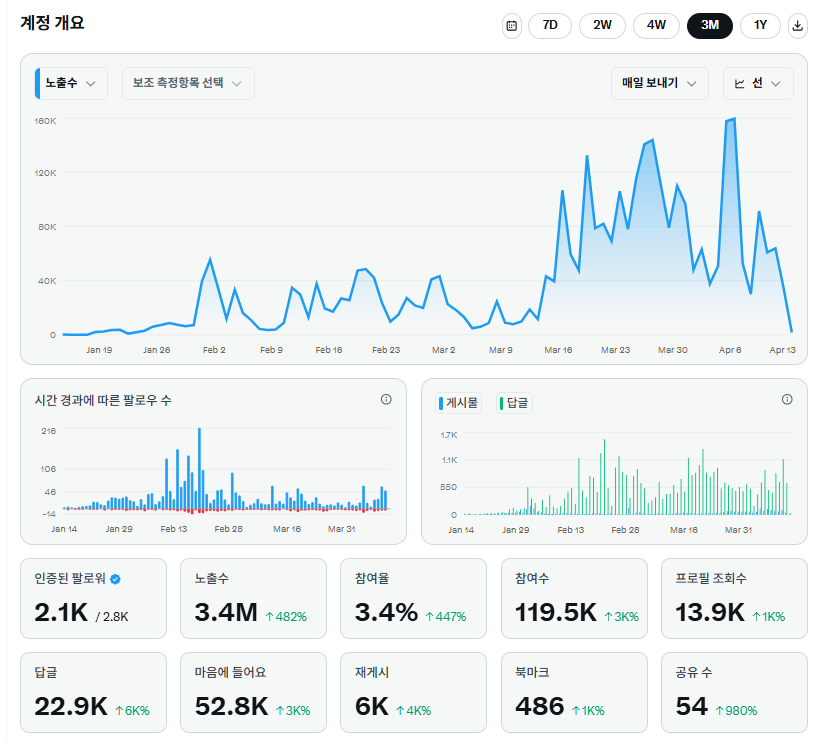Select the 참여율 3.4% metric card
This screenshot has width=818, height=742.
pyautogui.click(x=413, y=599)
